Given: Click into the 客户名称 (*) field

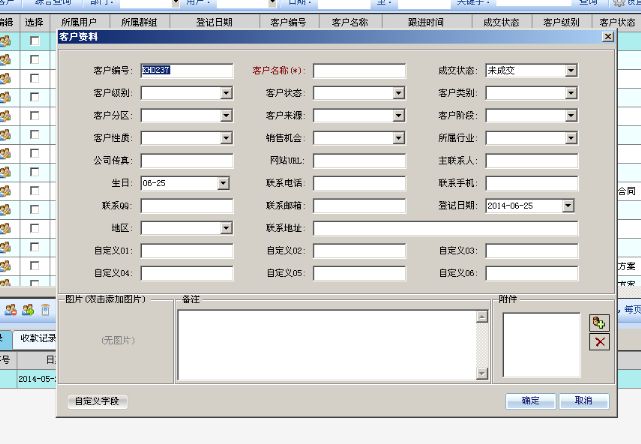Looking at the screenshot, I should point(359,70).
